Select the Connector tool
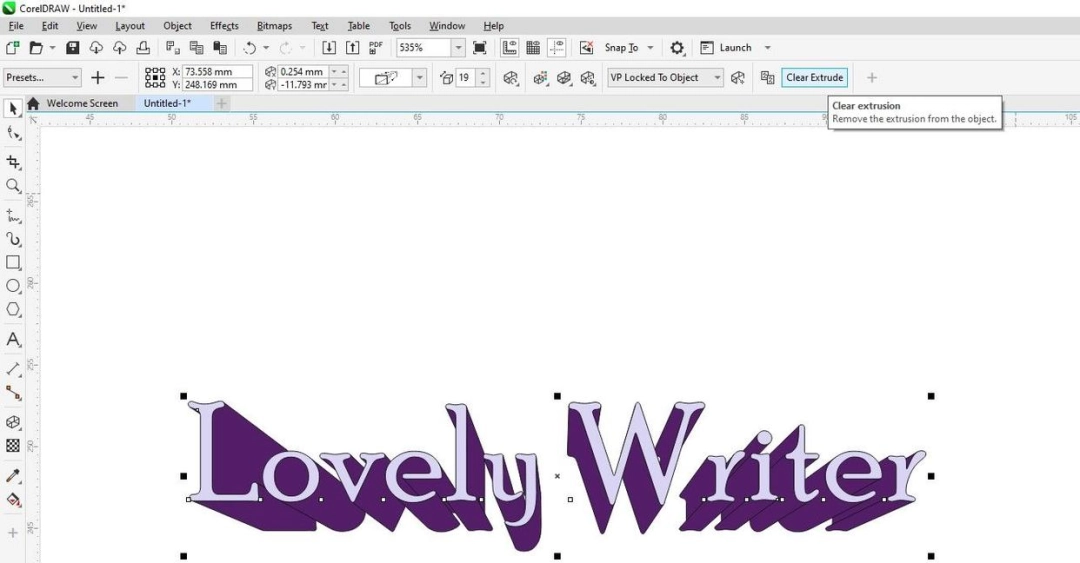The image size is (1080, 563). pos(12,393)
